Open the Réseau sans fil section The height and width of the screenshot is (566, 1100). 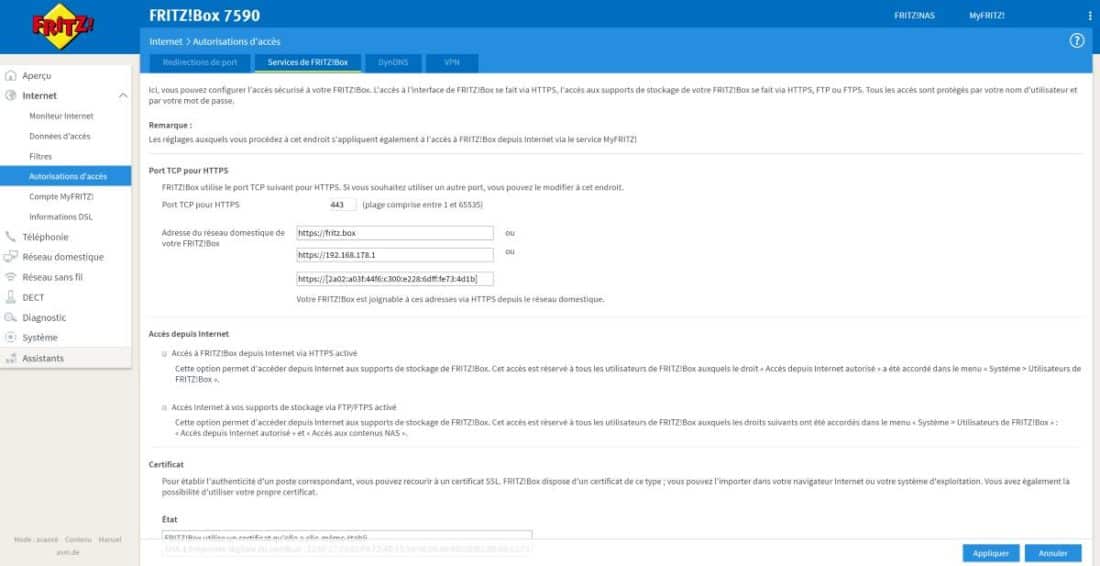tap(52, 277)
